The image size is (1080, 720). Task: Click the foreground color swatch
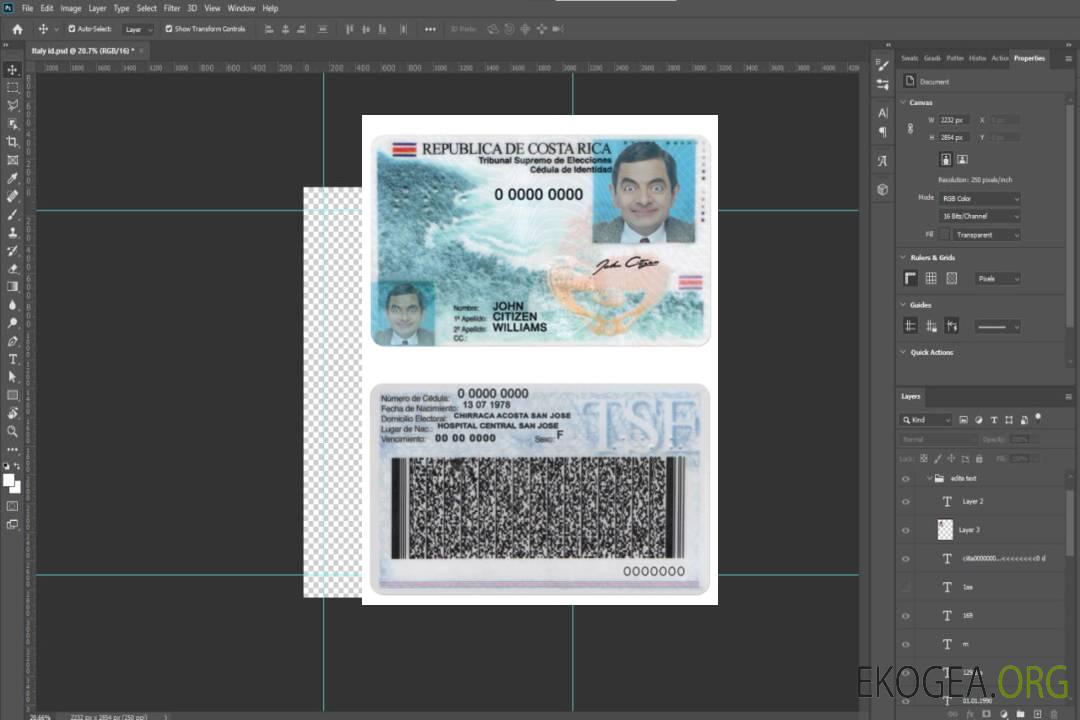coord(9,480)
